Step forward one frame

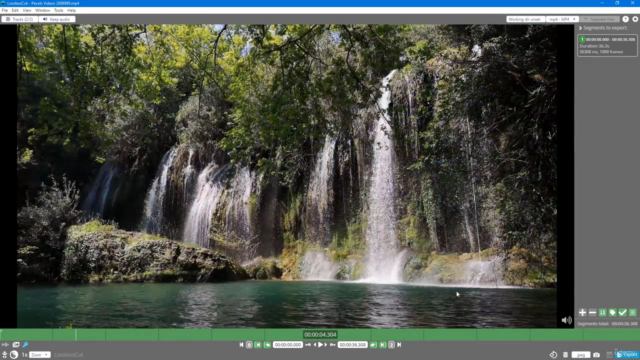pos(326,345)
